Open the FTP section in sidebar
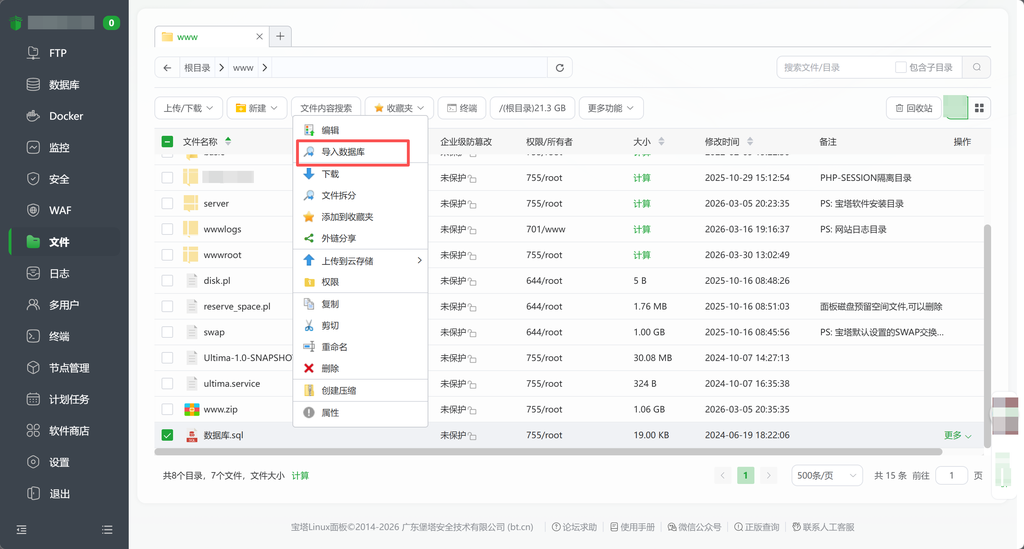This screenshot has width=1024, height=549. coord(57,53)
